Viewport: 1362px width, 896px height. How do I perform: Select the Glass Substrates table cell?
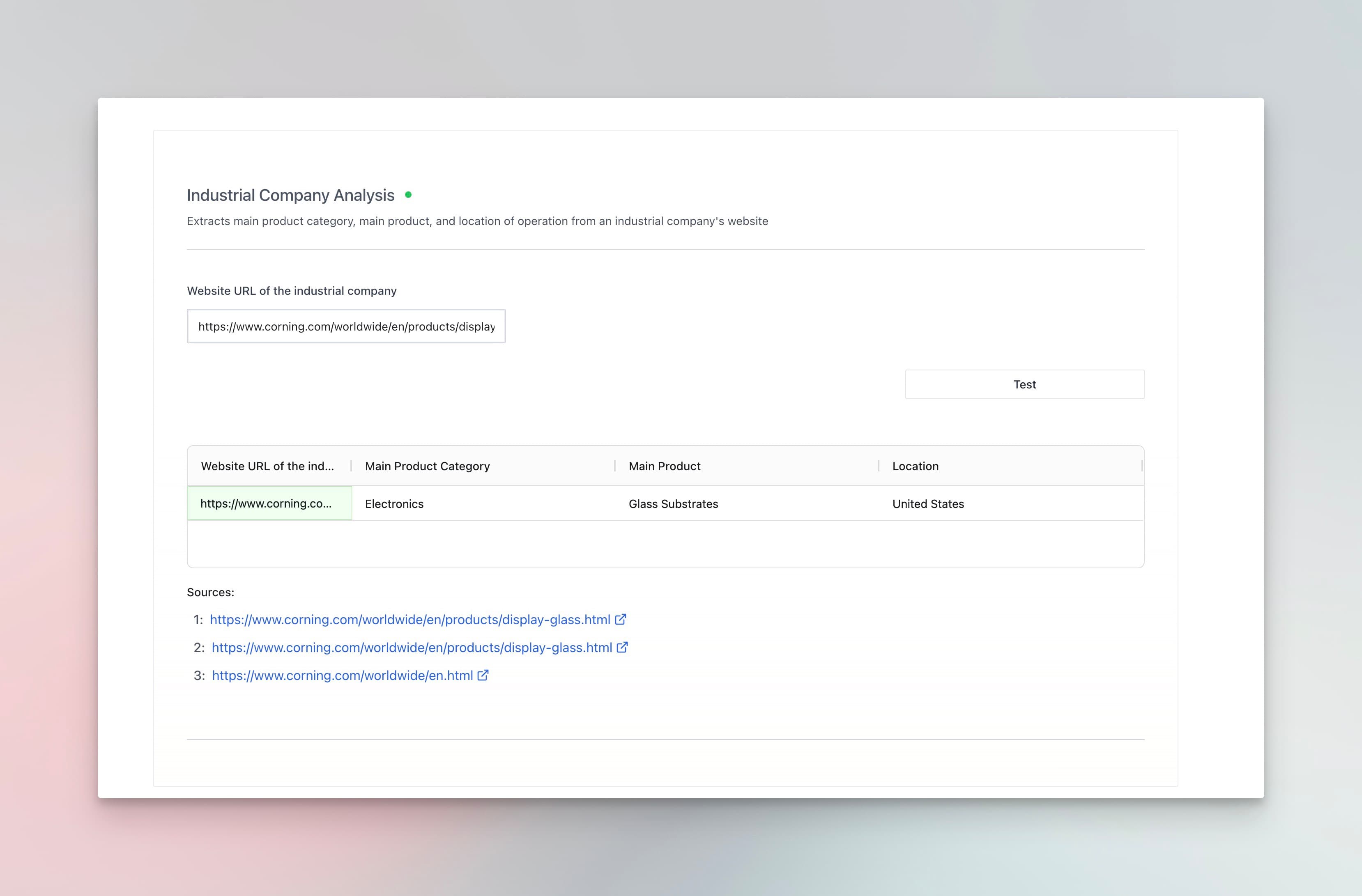tap(673, 504)
